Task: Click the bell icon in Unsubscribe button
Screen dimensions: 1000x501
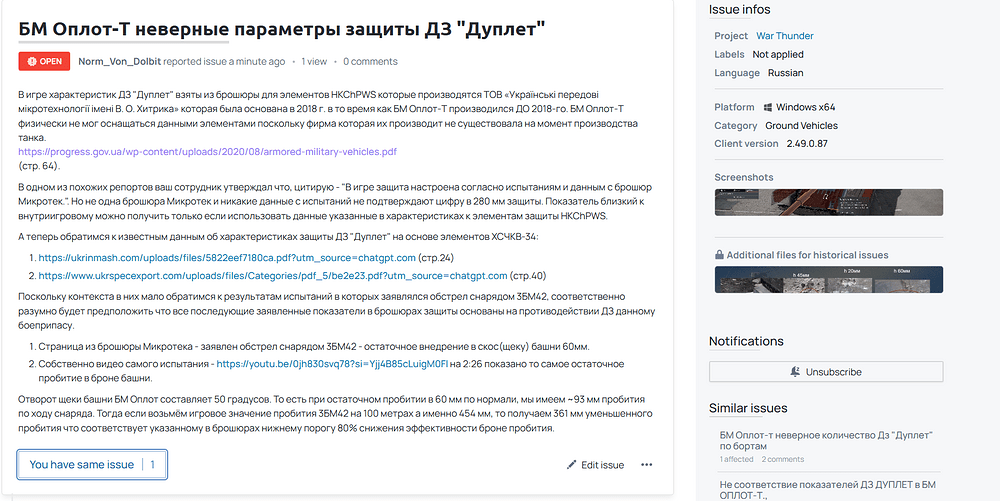Action: click(795, 372)
